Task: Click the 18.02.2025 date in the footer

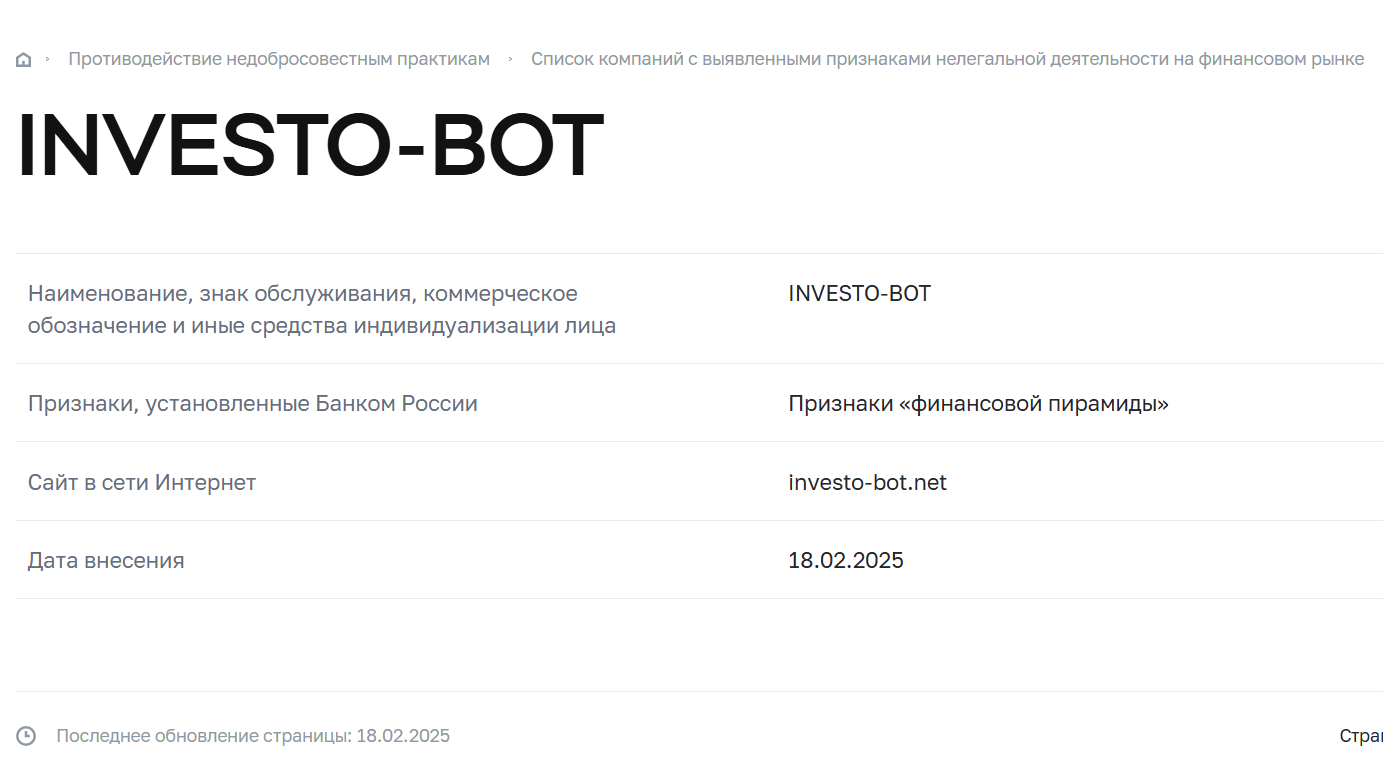Action: point(403,736)
